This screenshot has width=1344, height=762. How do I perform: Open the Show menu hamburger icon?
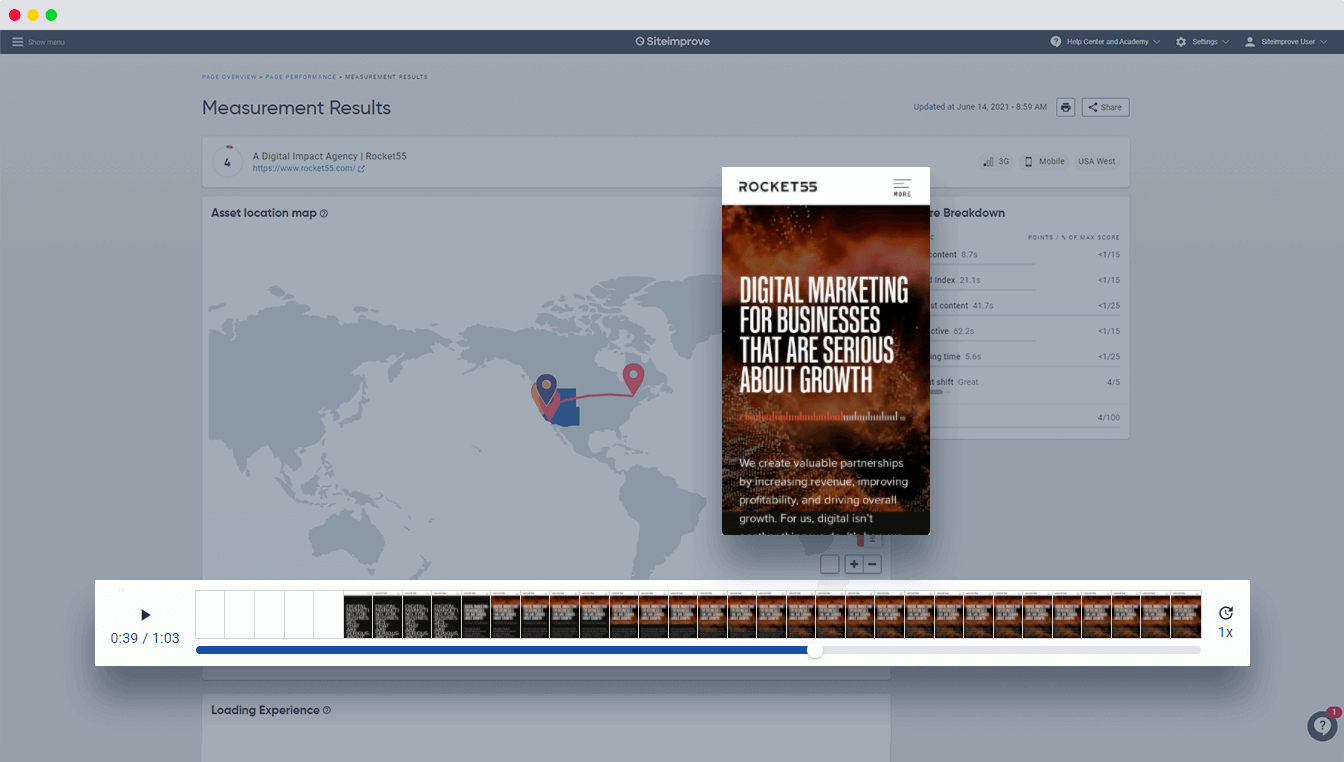pyautogui.click(x=18, y=42)
